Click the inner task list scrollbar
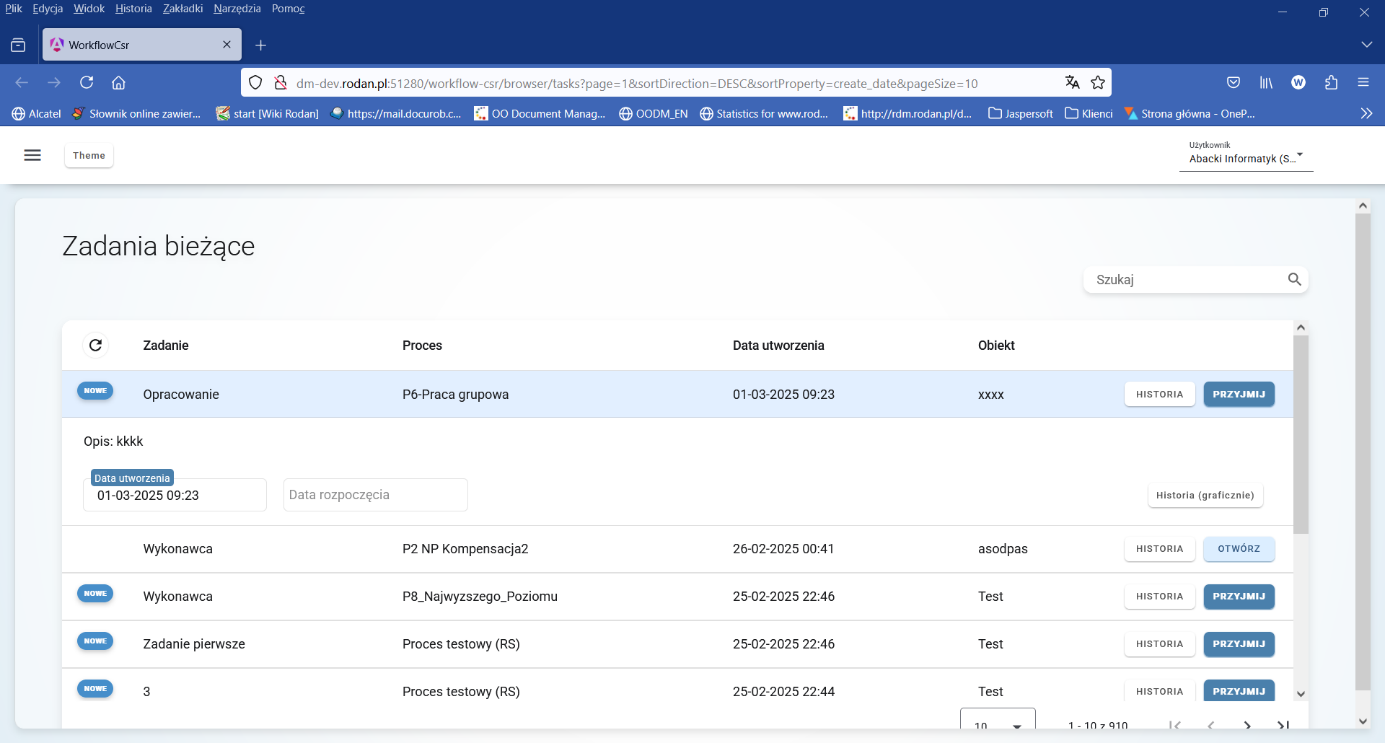1385x743 pixels. coord(1301,420)
